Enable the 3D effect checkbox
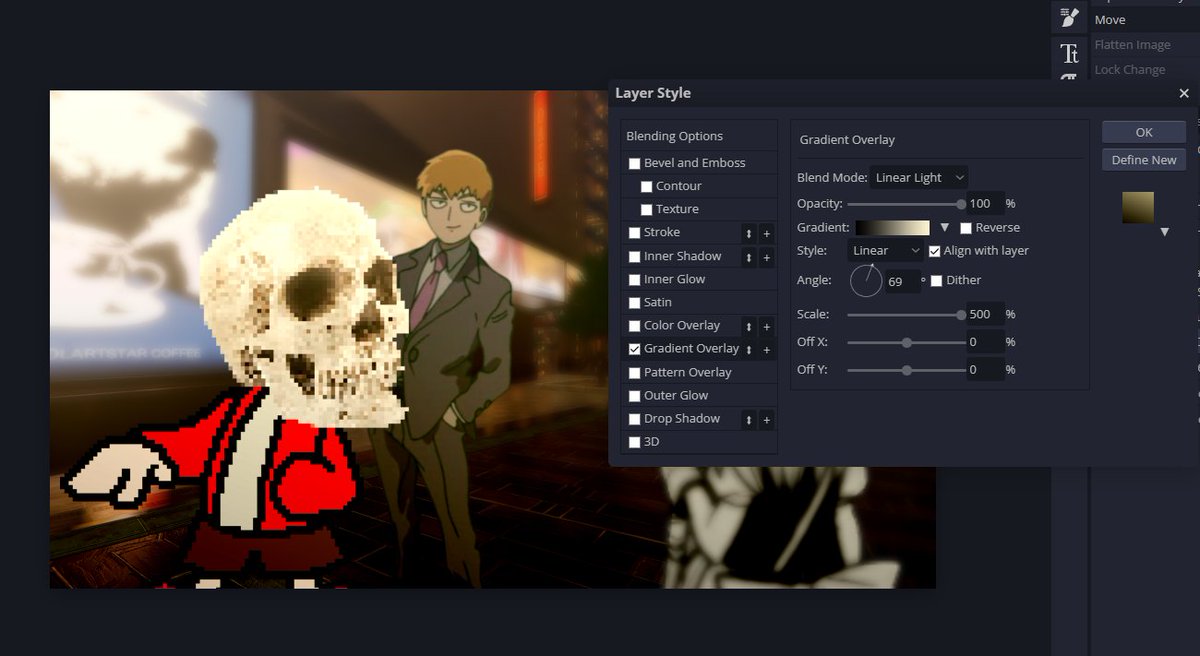1200x656 pixels. click(634, 442)
